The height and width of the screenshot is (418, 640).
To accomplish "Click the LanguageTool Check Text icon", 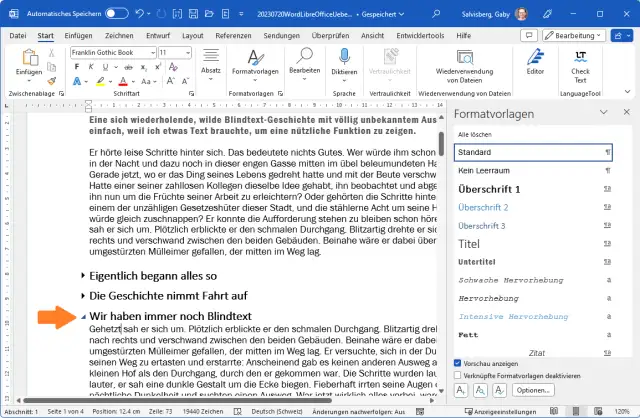I will (x=580, y=58).
